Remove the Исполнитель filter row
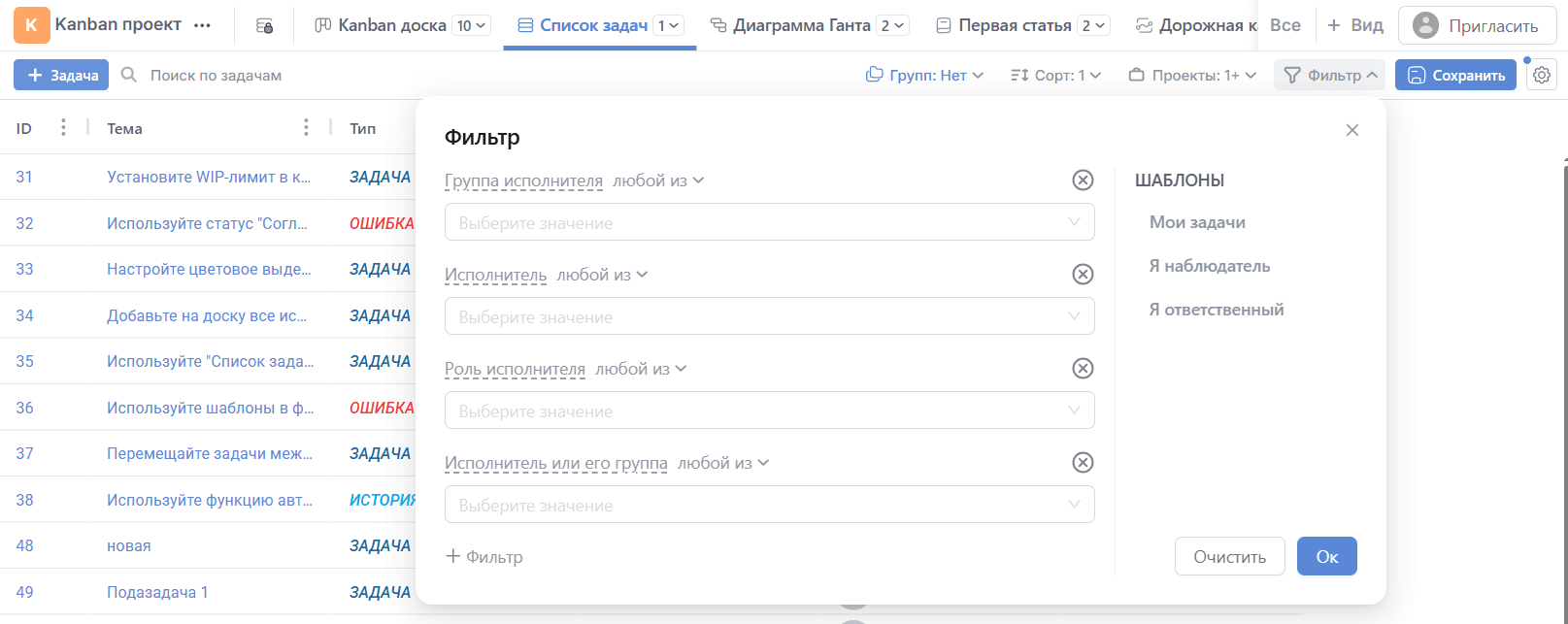 [1083, 275]
